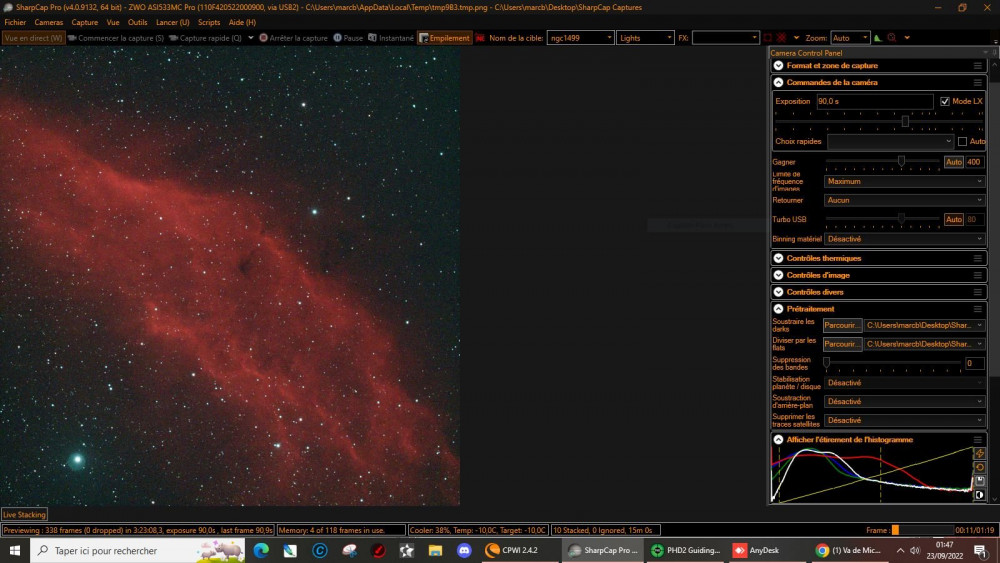Open the Fichier menu
The width and height of the screenshot is (1000, 563).
coord(15,22)
